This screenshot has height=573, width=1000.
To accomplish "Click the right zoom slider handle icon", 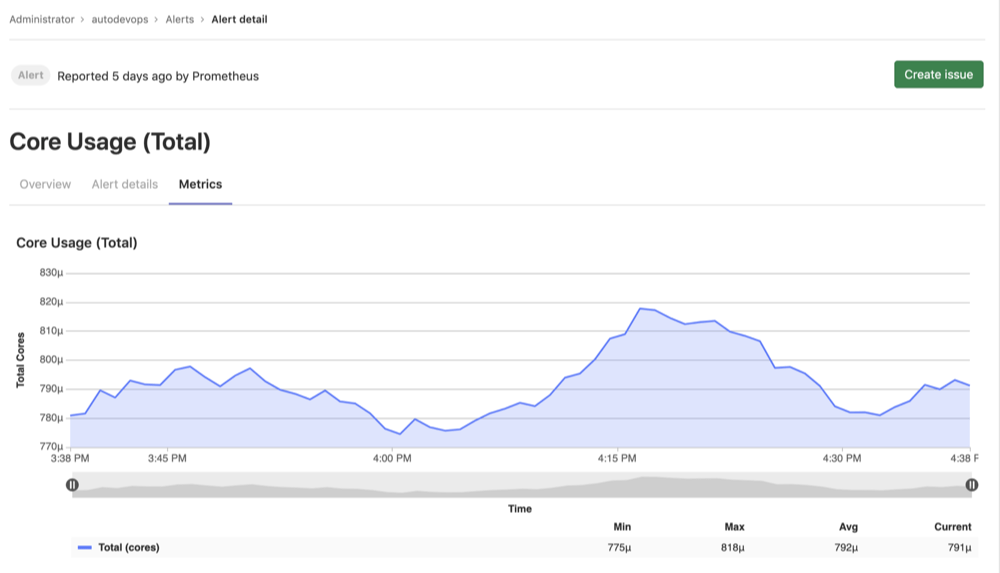I will tap(972, 485).
